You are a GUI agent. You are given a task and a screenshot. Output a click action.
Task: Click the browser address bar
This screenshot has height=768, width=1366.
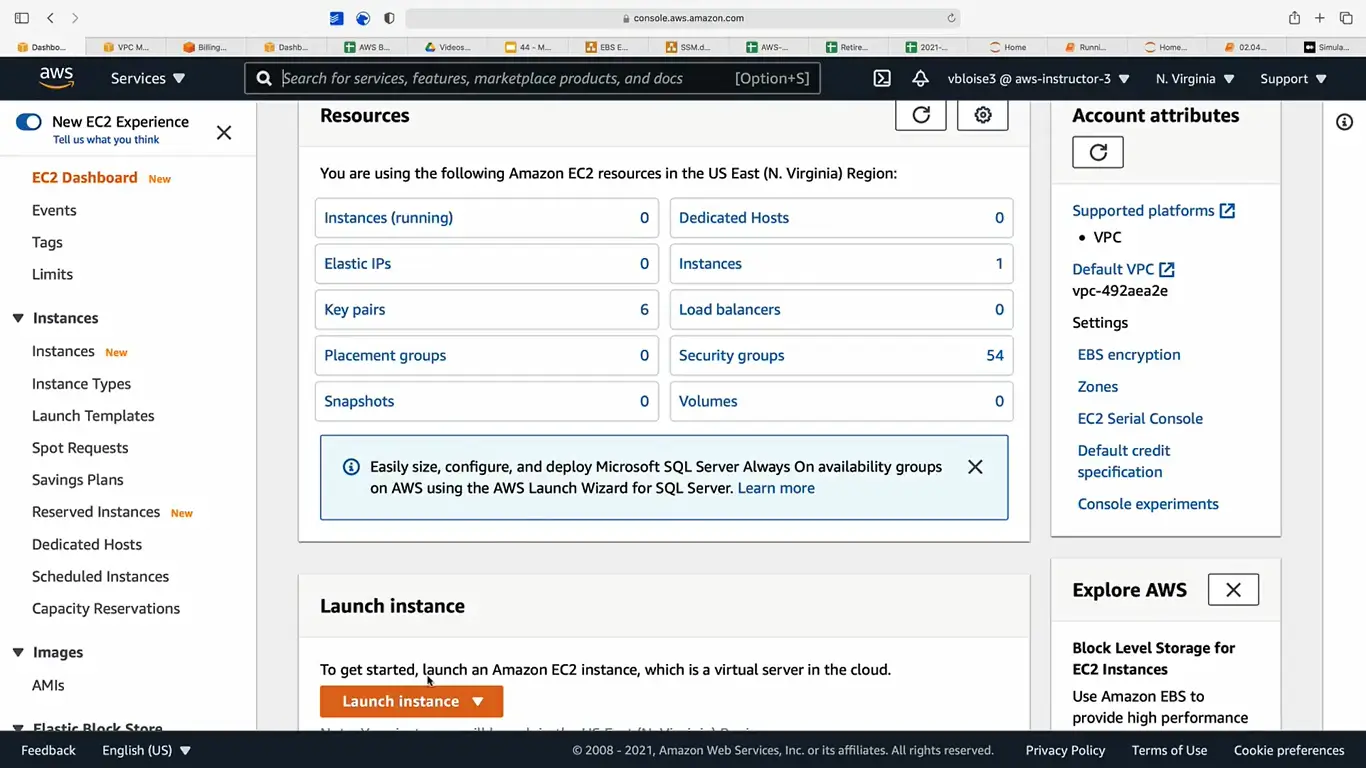[683, 18]
